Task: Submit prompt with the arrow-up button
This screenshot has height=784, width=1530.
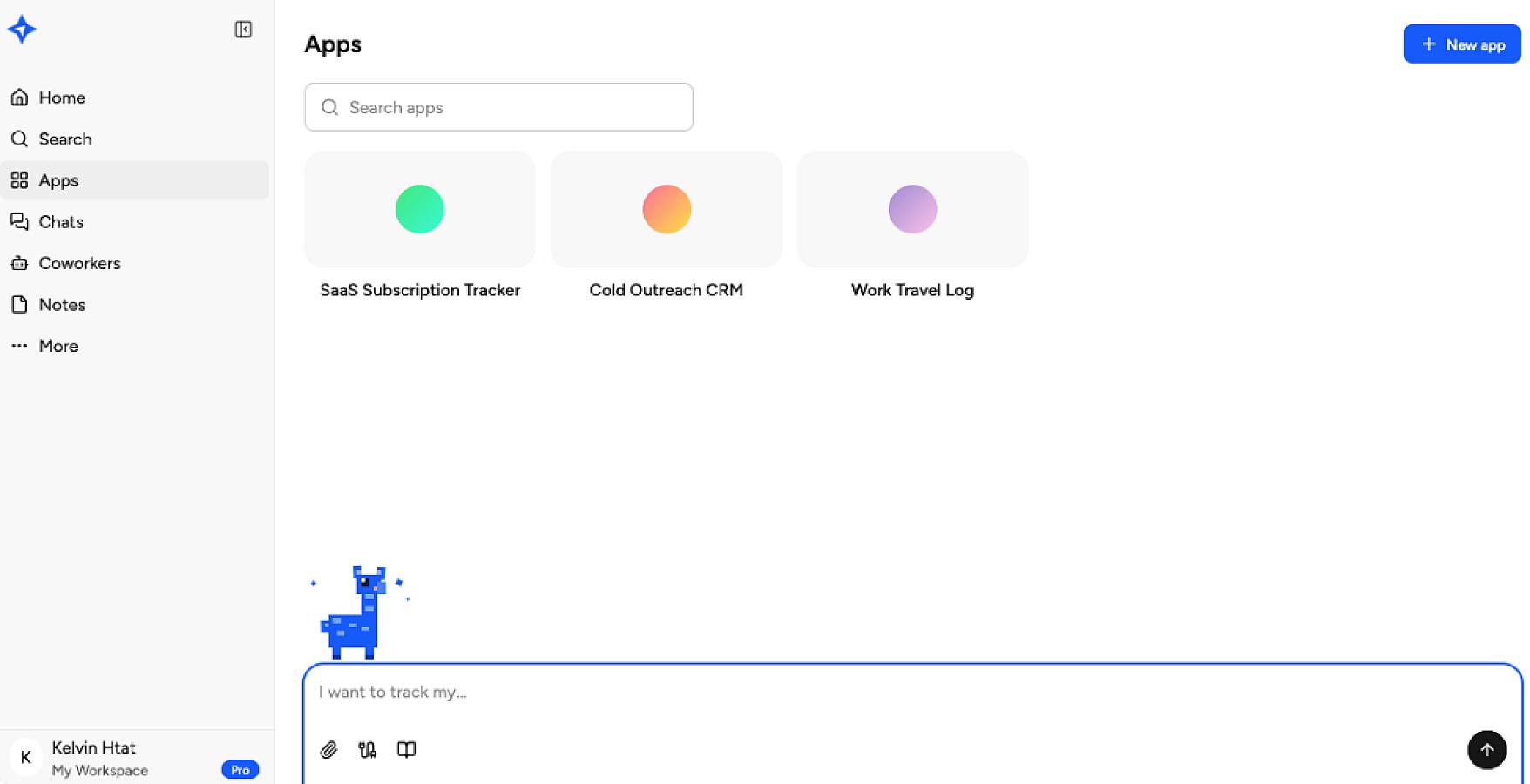Action: [1487, 750]
